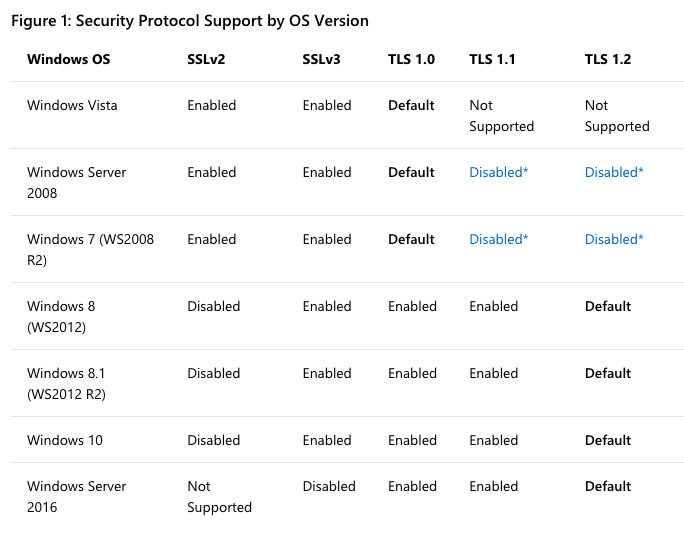The height and width of the screenshot is (533, 684).
Task: Click Disabled in Windows Server 2016 SSLv3 cell
Action: [x=329, y=486]
